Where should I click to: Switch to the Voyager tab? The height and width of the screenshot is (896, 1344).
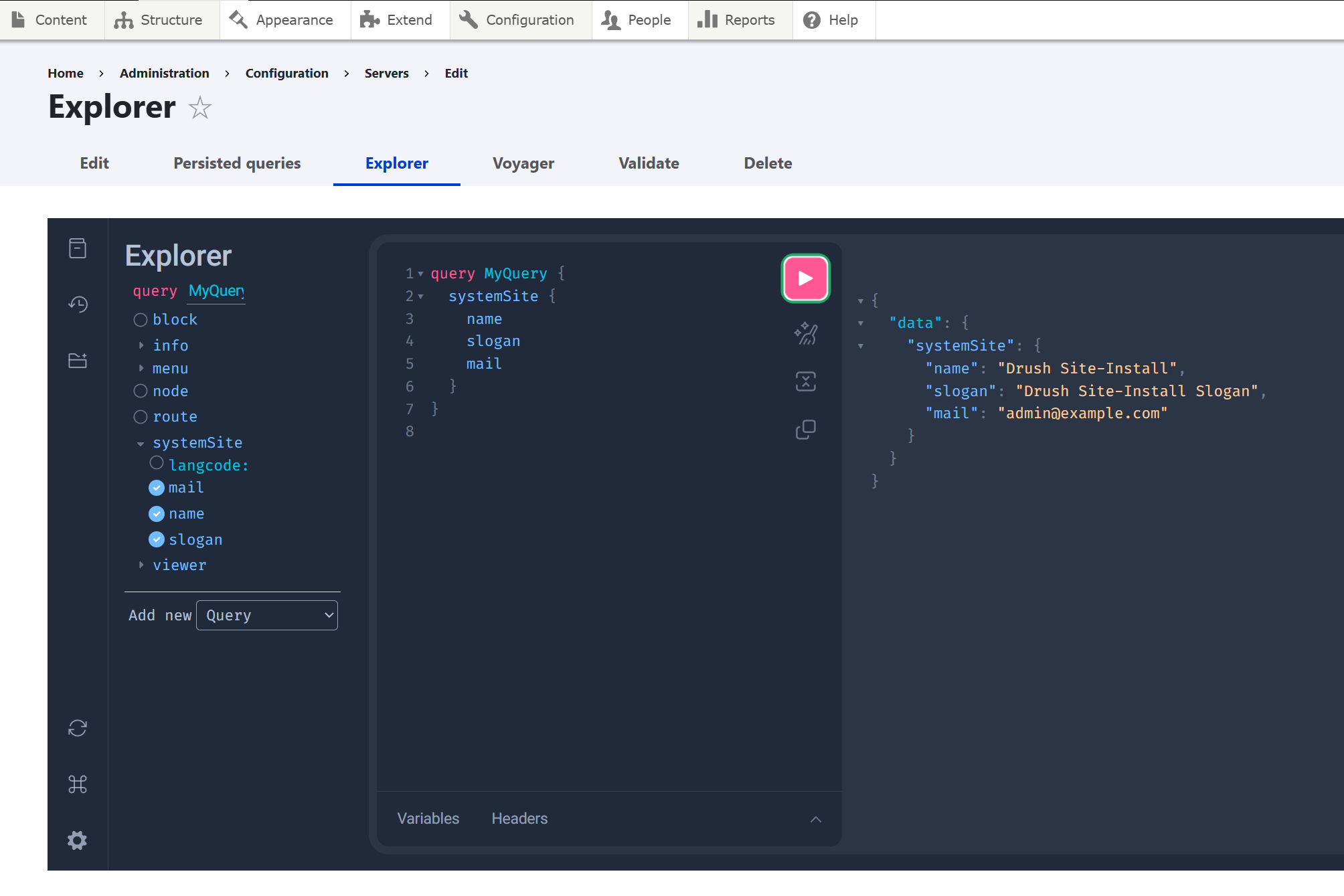[x=523, y=163]
